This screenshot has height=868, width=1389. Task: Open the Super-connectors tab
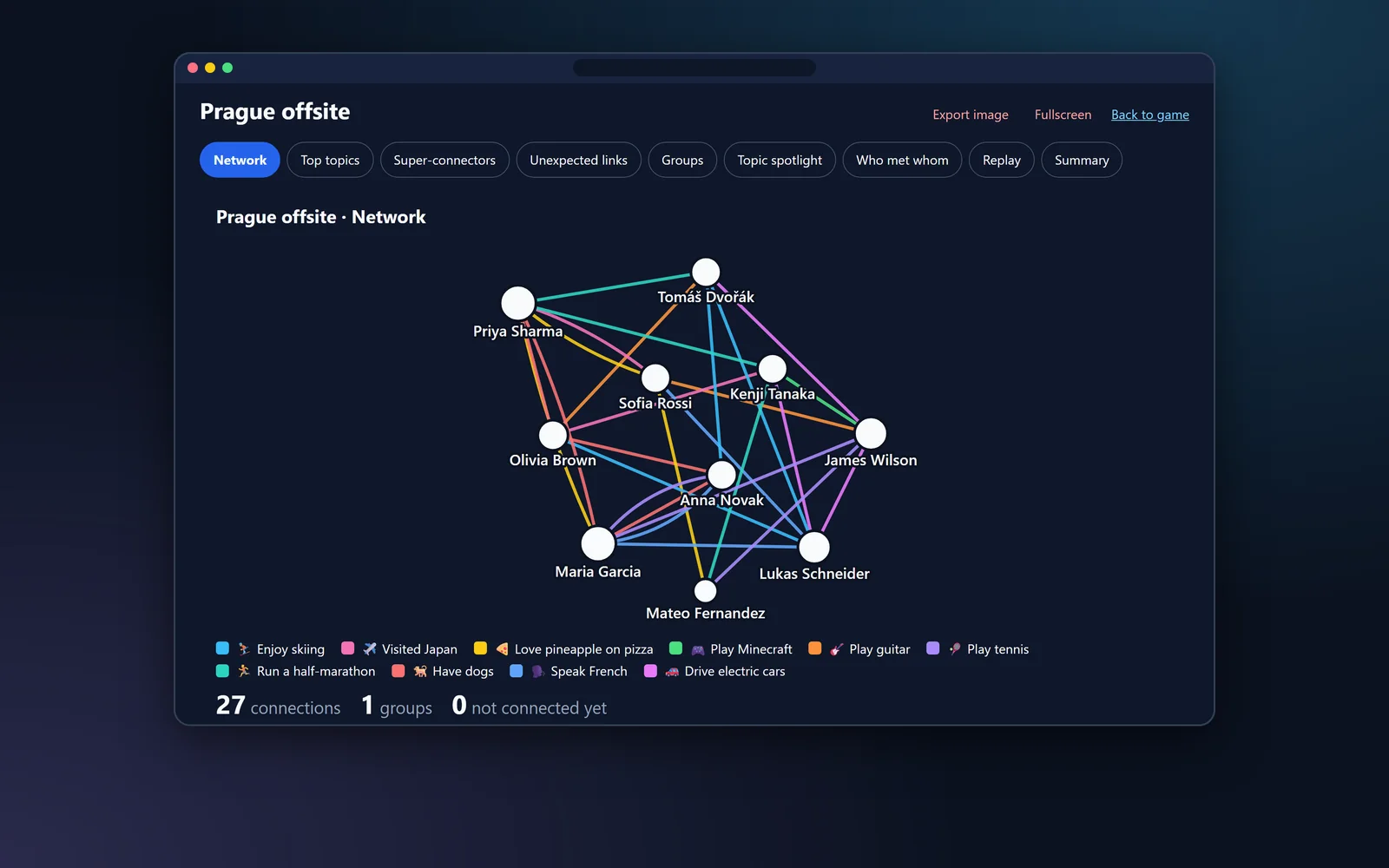[x=444, y=160]
